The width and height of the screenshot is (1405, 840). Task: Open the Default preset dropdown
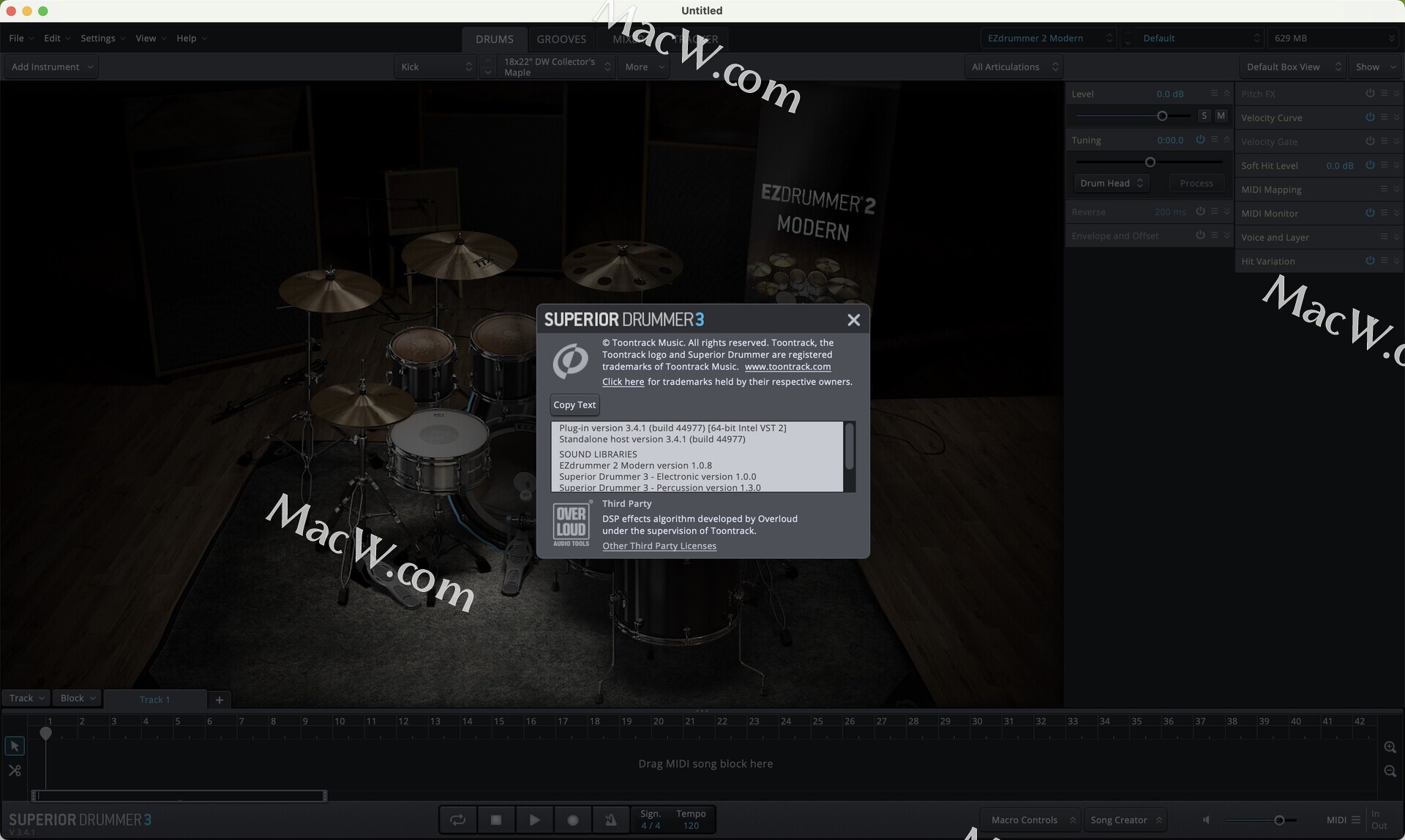pyautogui.click(x=1200, y=38)
